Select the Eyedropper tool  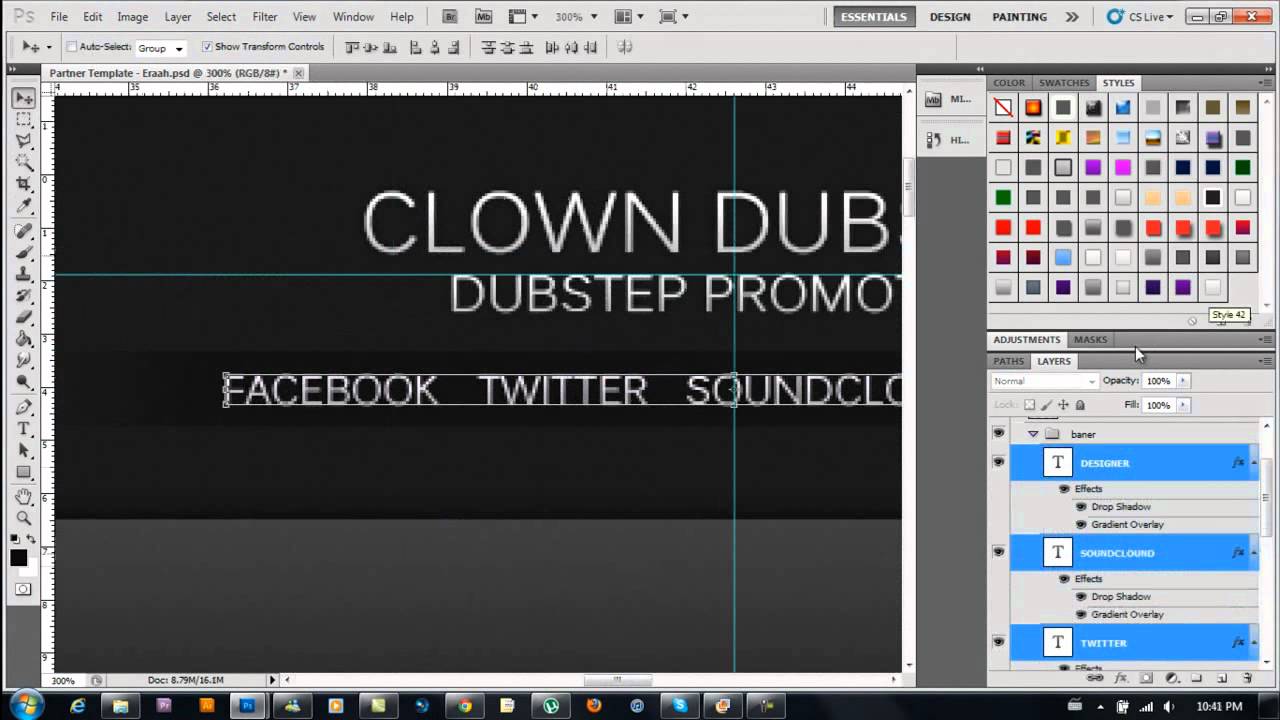[x=24, y=205]
